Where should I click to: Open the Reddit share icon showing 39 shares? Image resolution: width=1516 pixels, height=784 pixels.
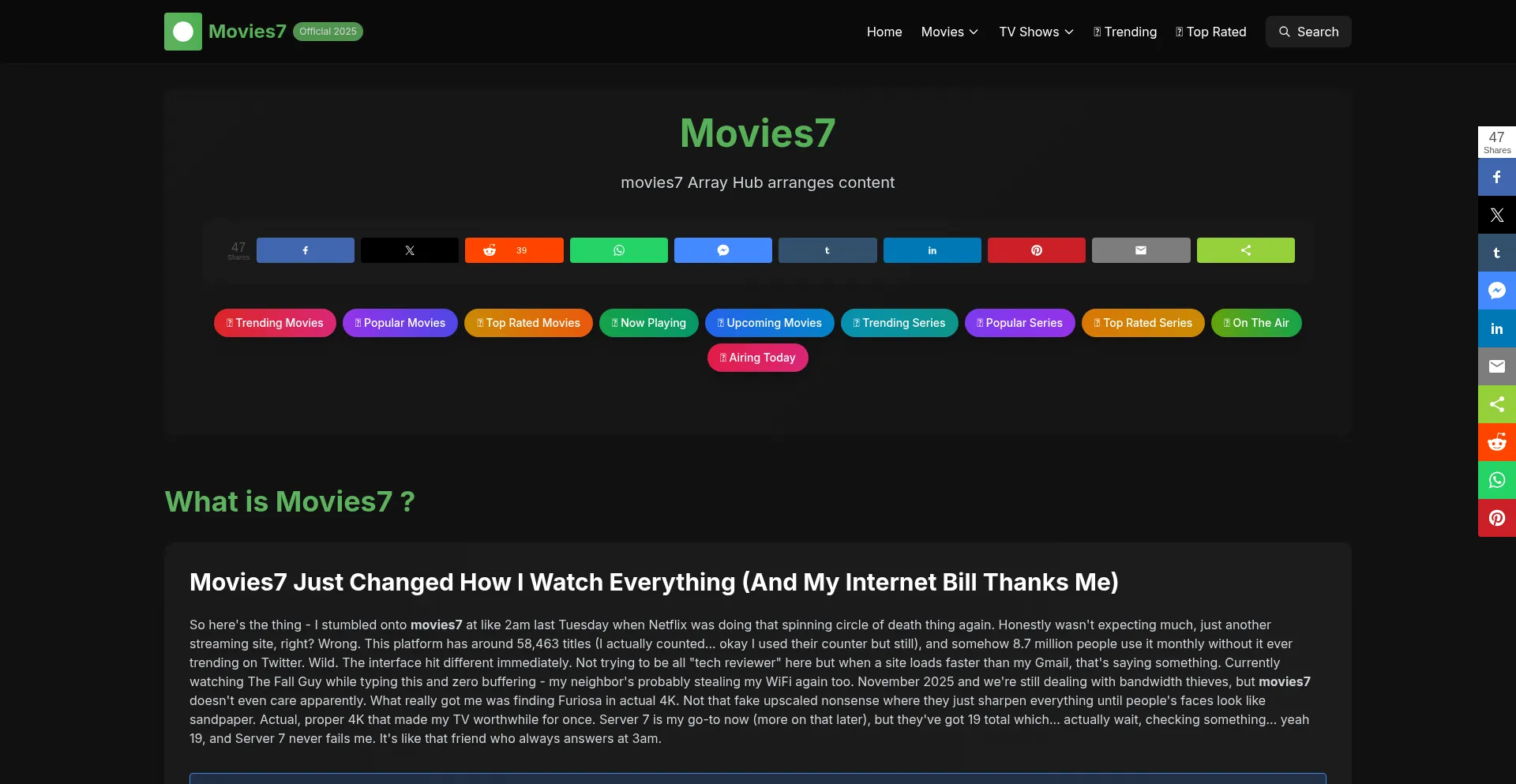tap(514, 250)
